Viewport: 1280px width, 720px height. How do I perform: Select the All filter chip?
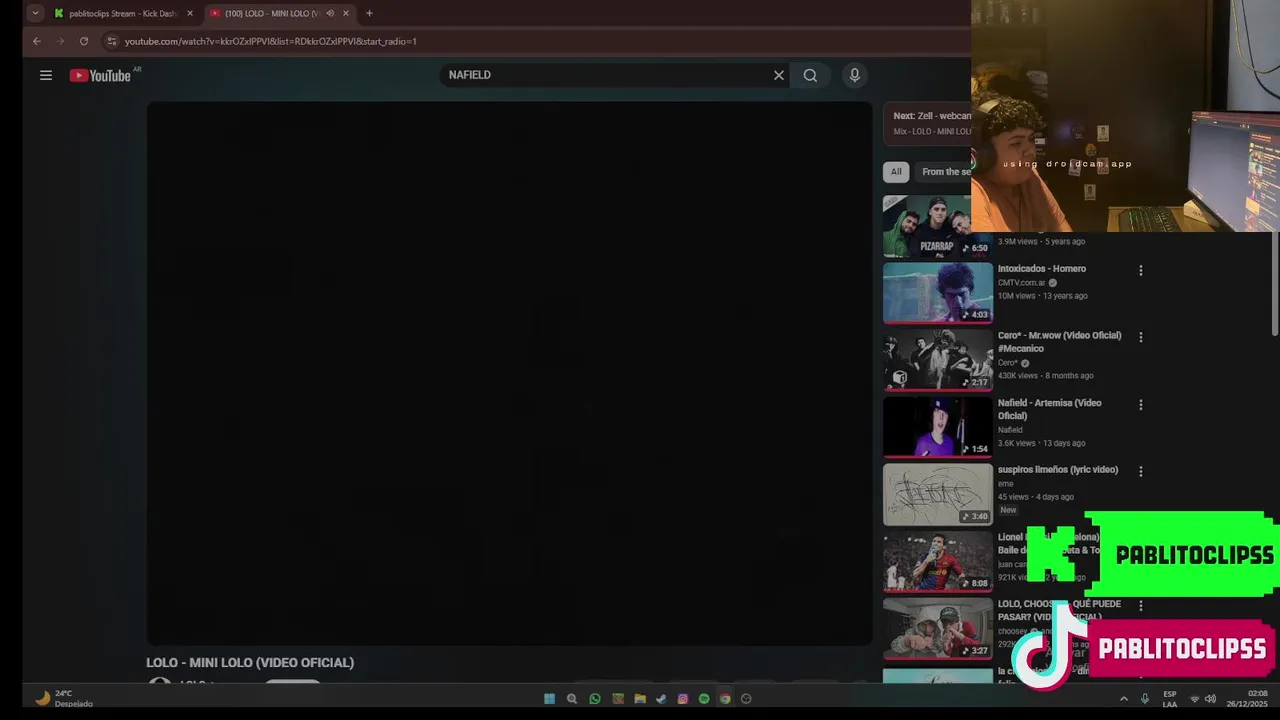pos(896,172)
